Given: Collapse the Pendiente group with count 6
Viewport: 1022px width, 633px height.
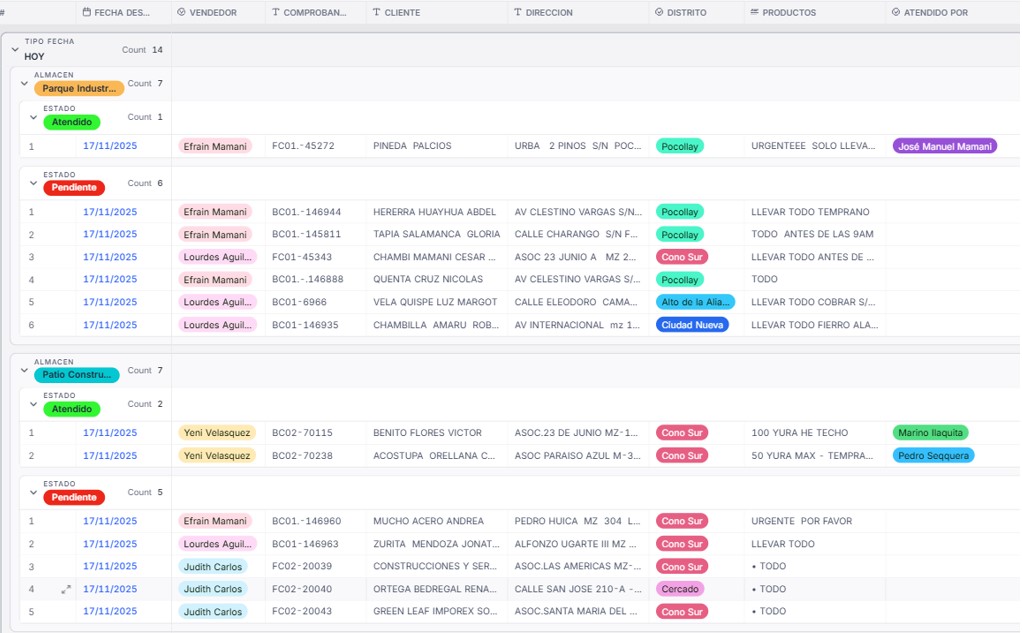Looking at the screenshot, I should coord(34,183).
